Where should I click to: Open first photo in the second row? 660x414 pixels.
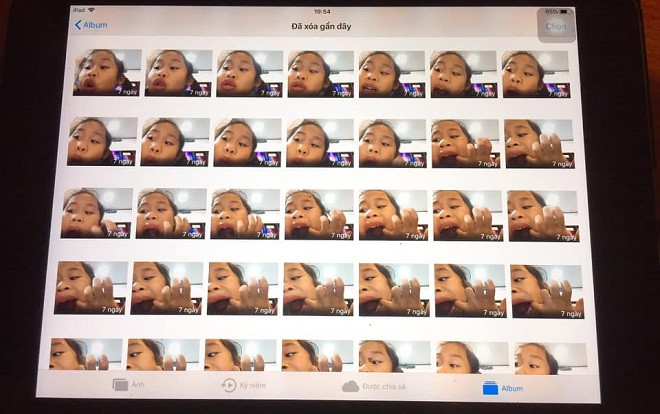coord(102,142)
